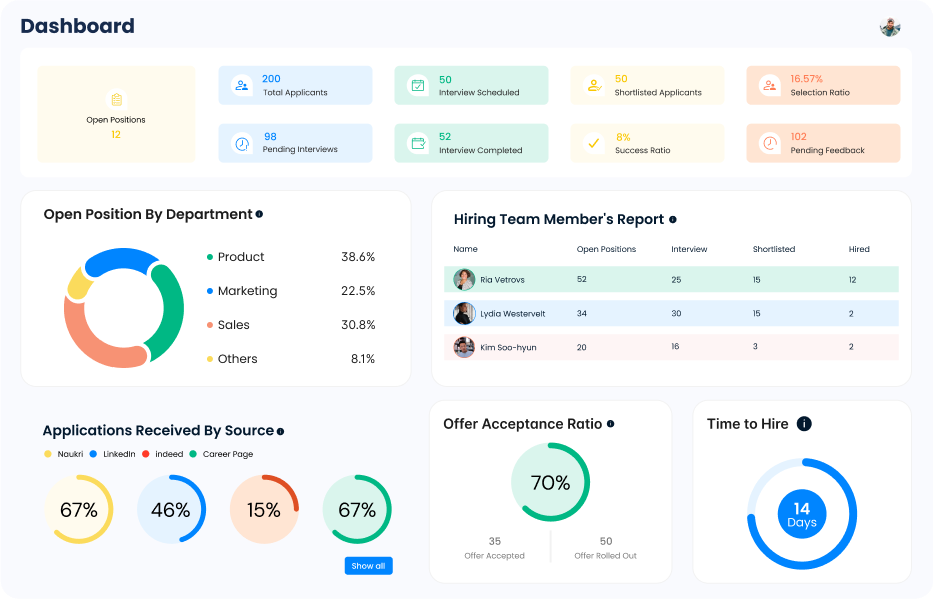Open info for Hiring Team Member's Report
934x599 pixels.
click(x=673, y=220)
